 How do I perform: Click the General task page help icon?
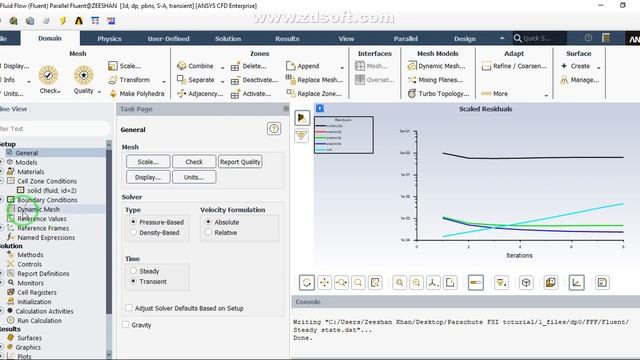click(274, 129)
